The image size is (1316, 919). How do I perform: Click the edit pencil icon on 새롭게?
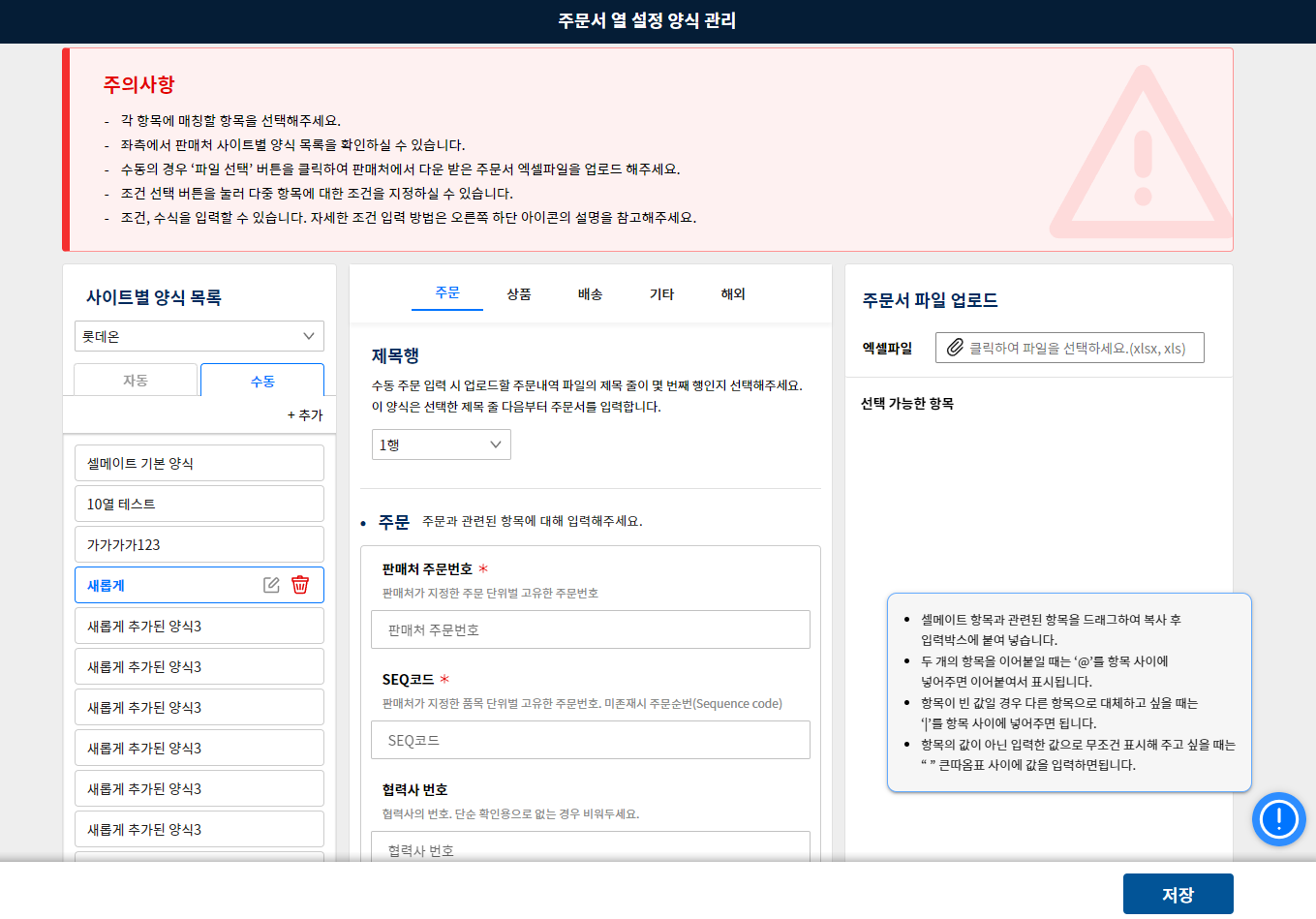(x=271, y=585)
